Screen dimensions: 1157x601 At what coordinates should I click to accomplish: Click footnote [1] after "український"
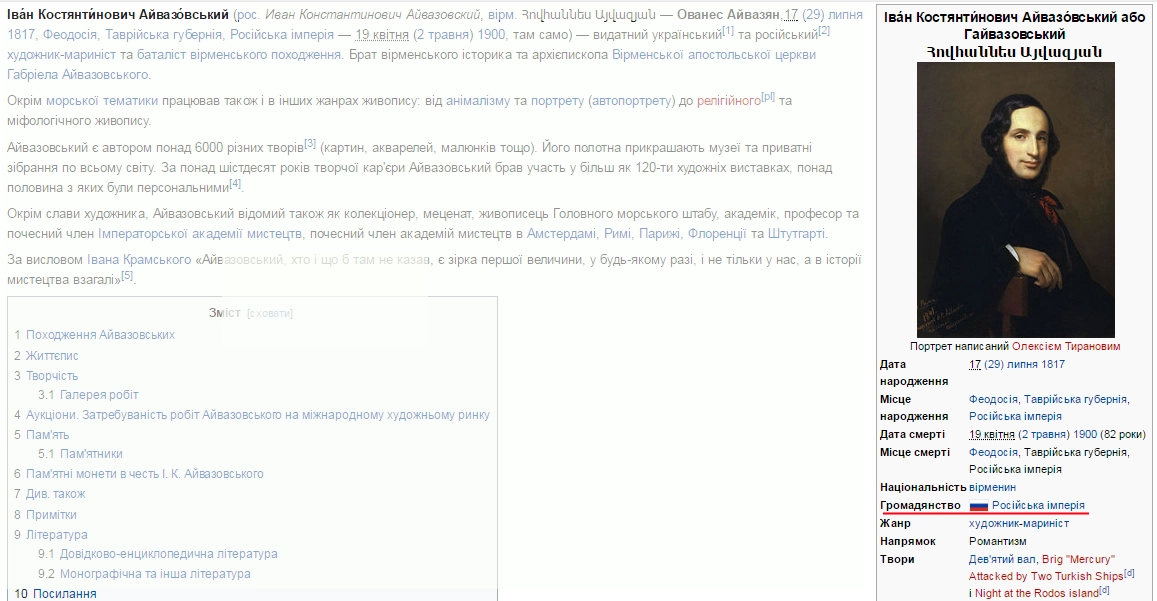[x=728, y=31]
